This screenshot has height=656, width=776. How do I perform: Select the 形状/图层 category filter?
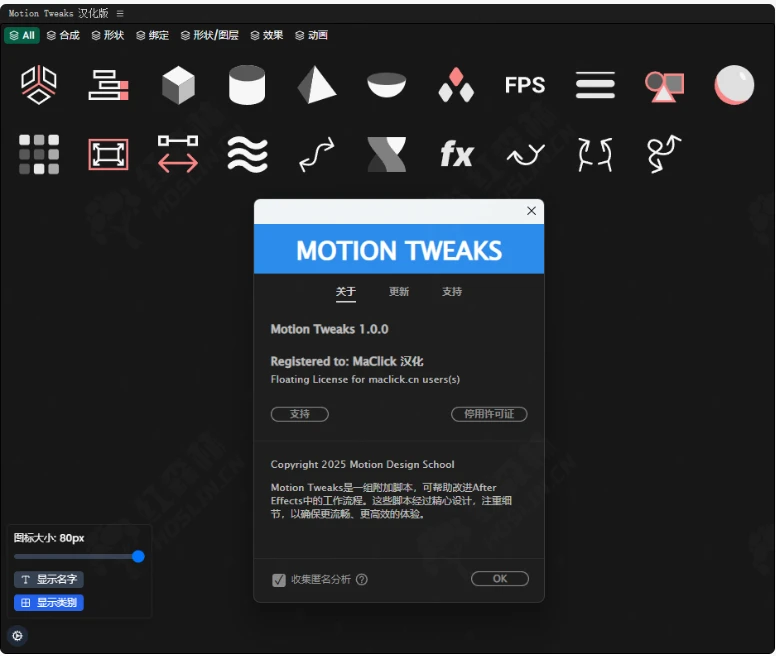click(x=209, y=35)
